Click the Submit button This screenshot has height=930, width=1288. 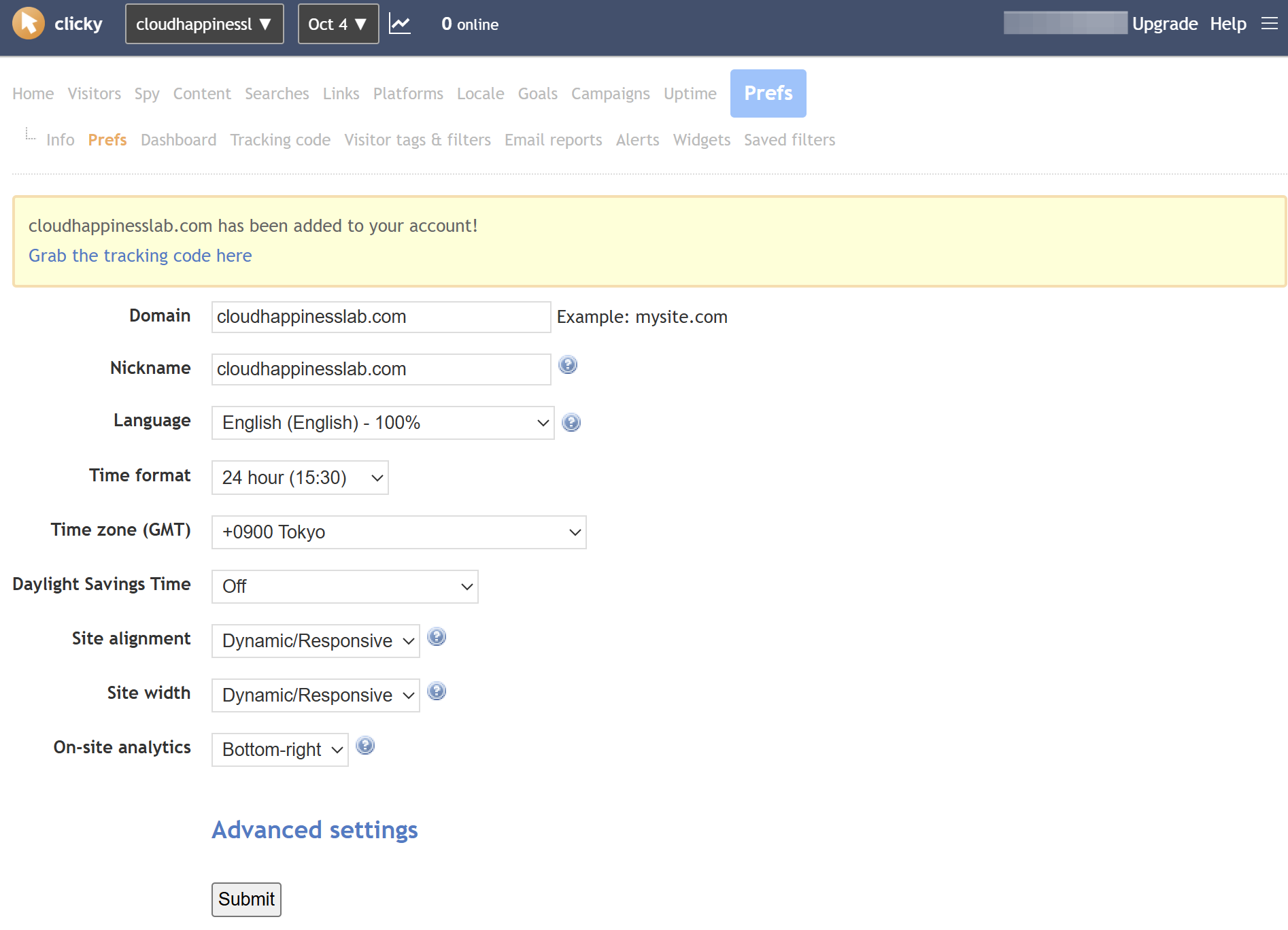(x=246, y=899)
